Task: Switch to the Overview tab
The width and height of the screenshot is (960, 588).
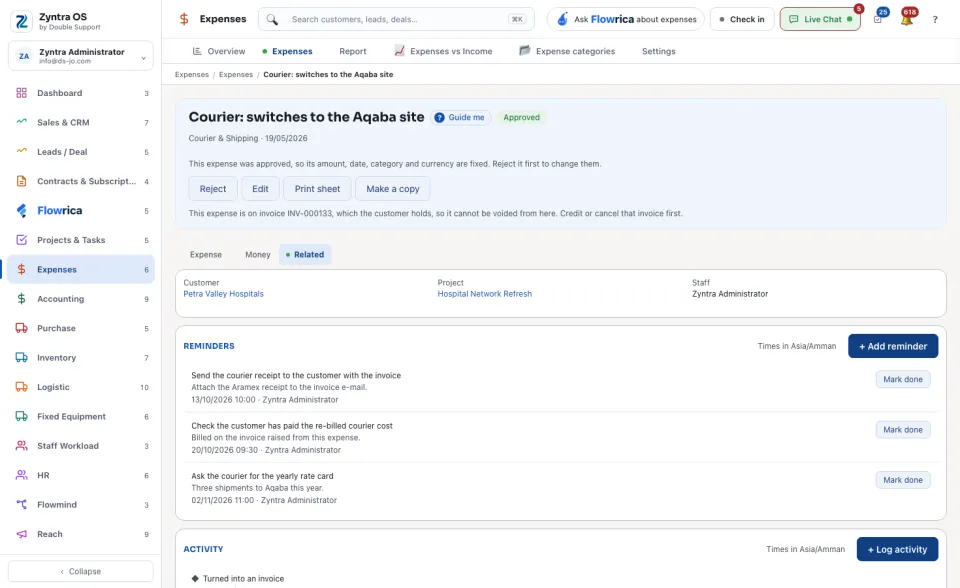Action: 219,51
